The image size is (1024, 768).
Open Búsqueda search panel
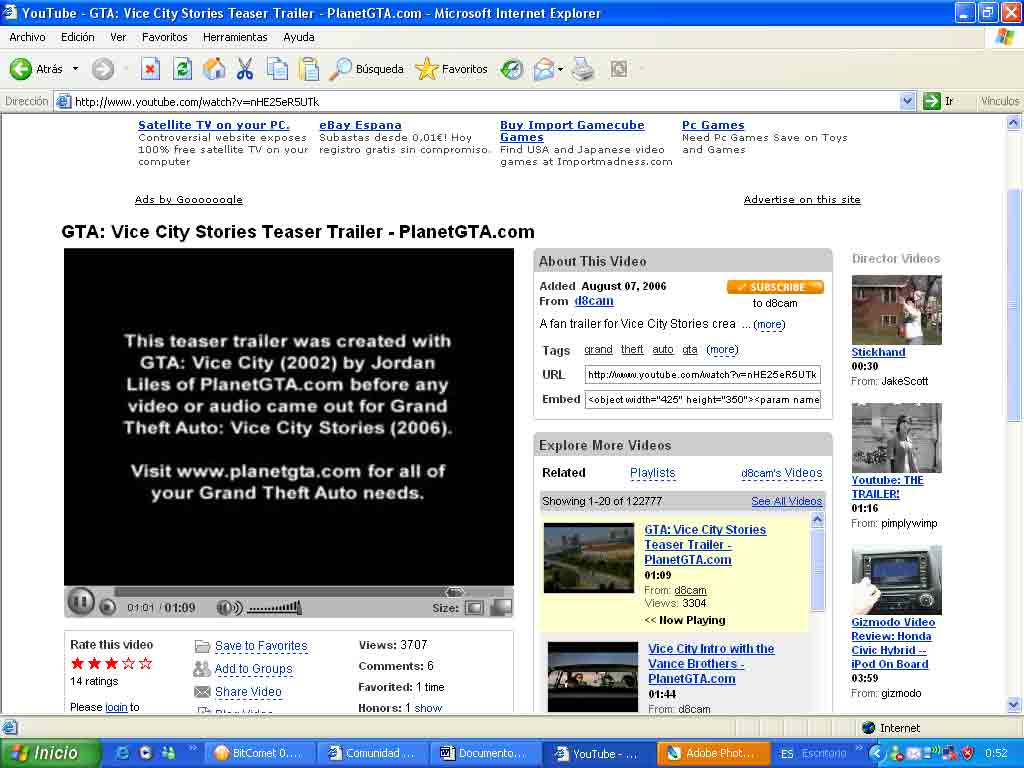(x=366, y=69)
